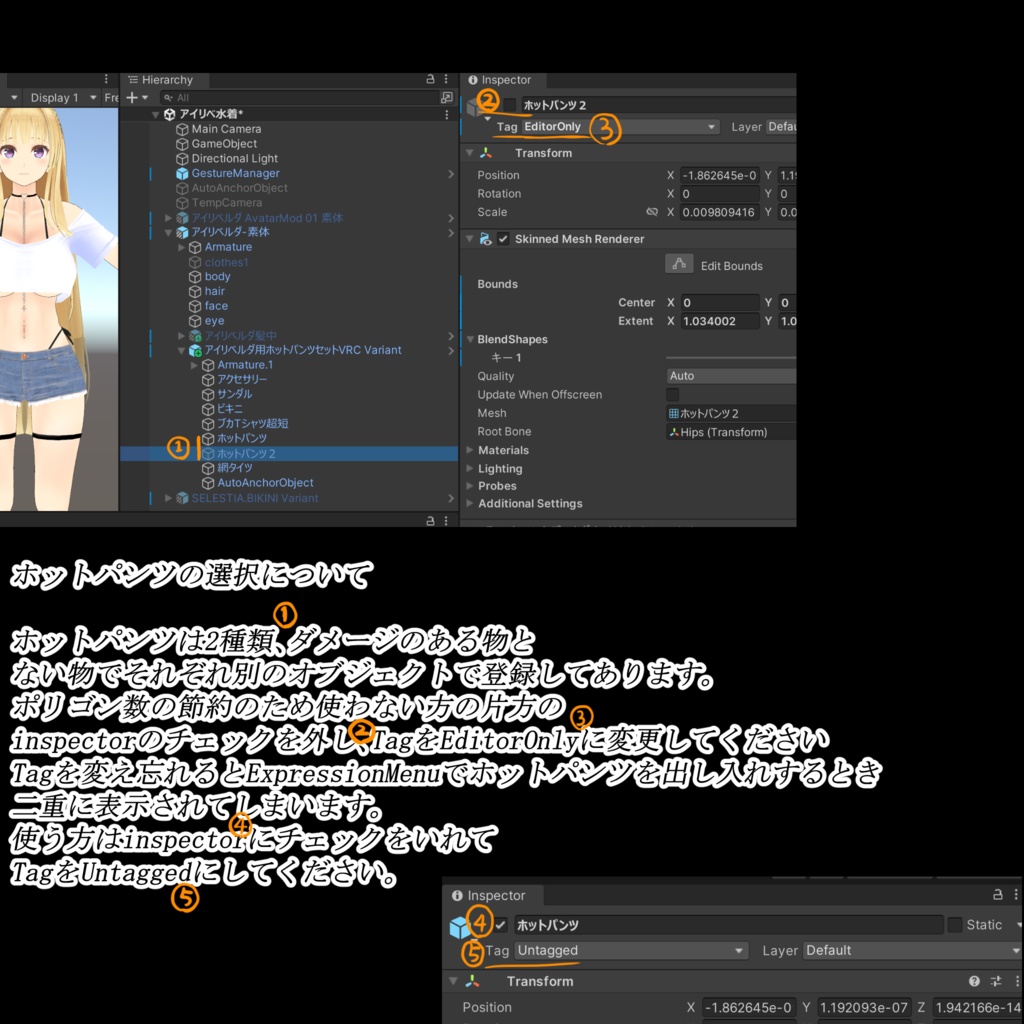Collapse the ホットパンツセットVRC Variant prefab
The image size is (1024, 1024).
(181, 351)
